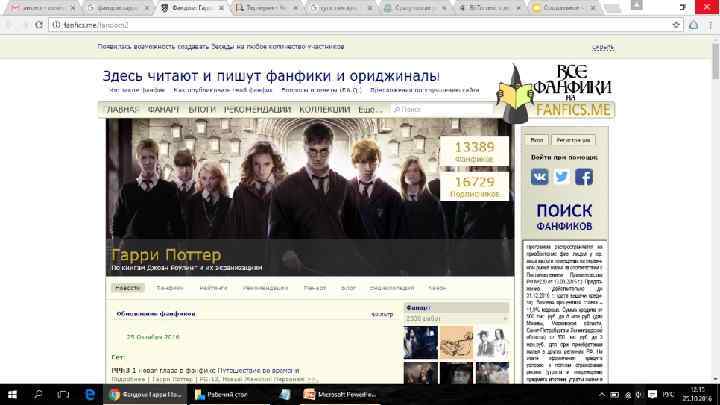Select the Новости fandom tab
Viewport: 720px width, 405px height.
[x=127, y=288]
